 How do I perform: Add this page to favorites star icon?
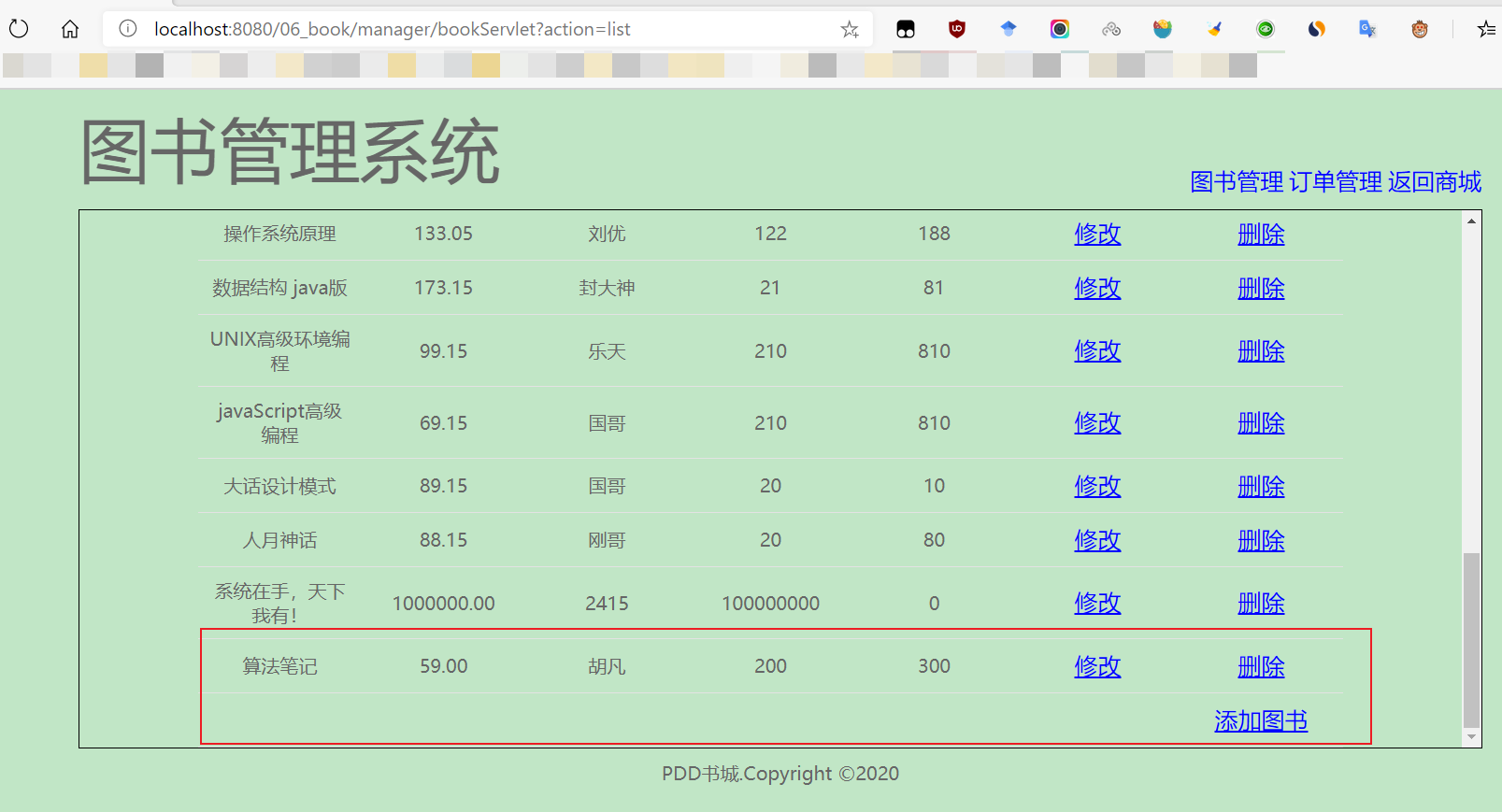pos(850,29)
